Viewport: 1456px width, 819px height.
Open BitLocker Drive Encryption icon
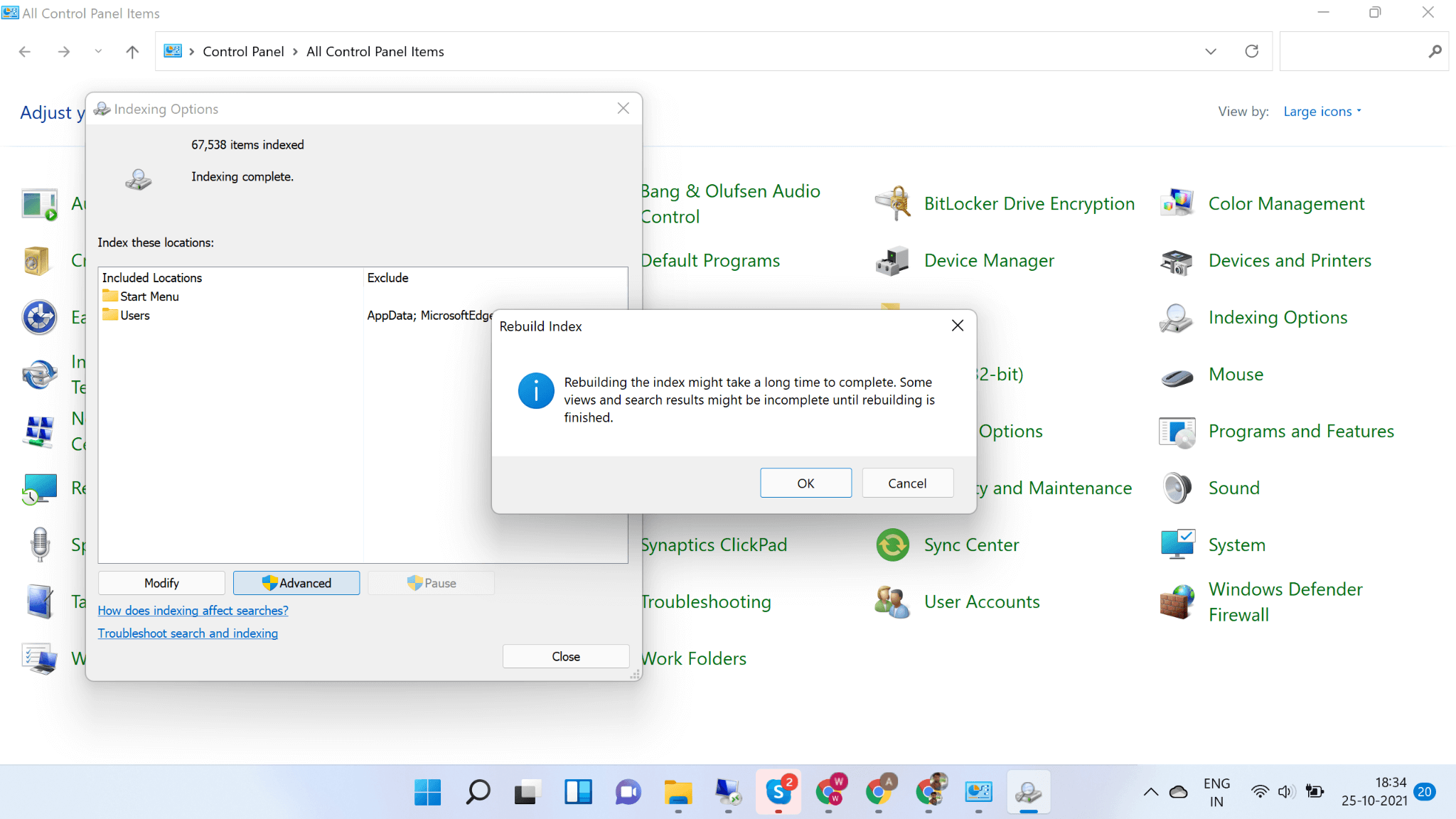893,204
